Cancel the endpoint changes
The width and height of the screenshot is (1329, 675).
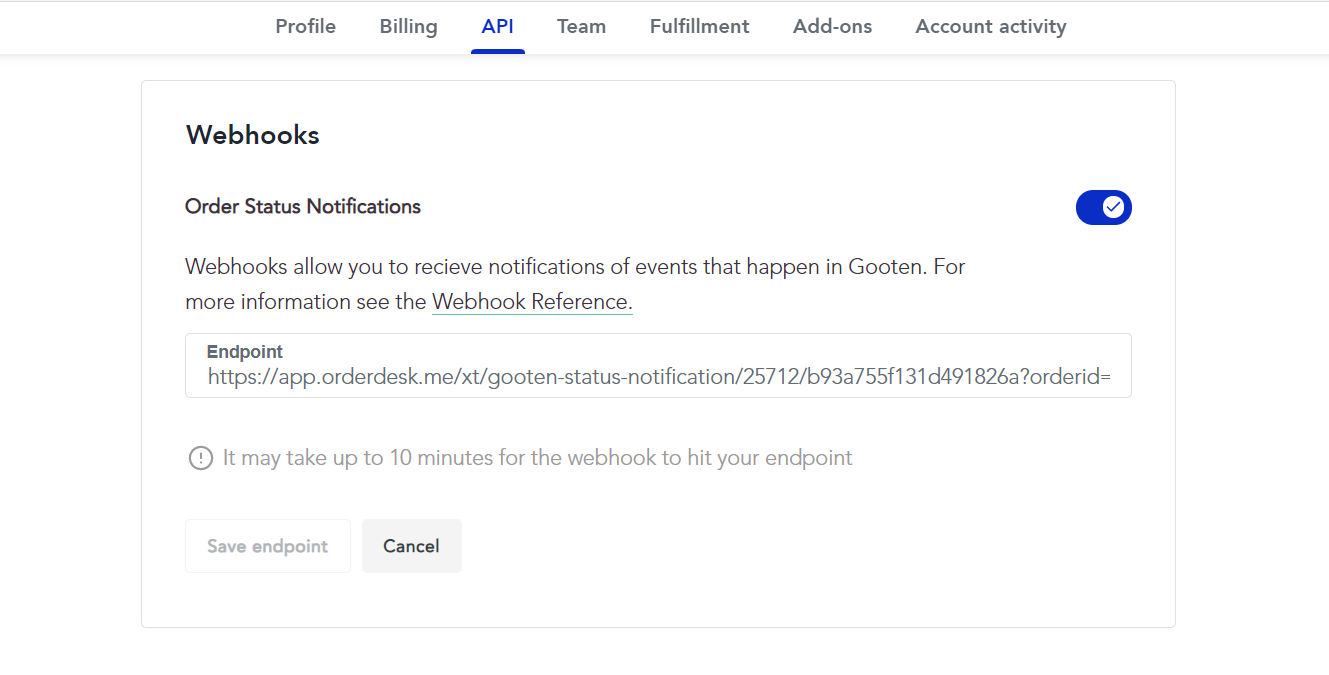click(411, 546)
